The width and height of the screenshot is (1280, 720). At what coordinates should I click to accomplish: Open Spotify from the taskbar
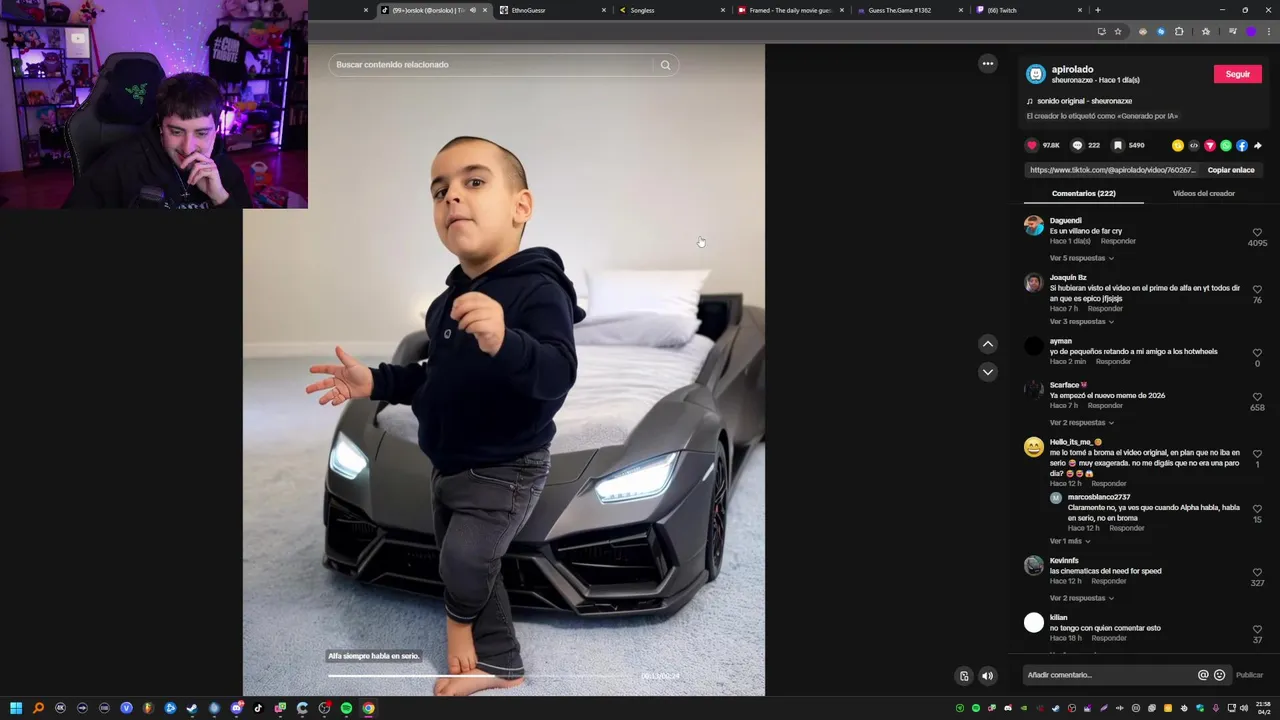pos(346,708)
